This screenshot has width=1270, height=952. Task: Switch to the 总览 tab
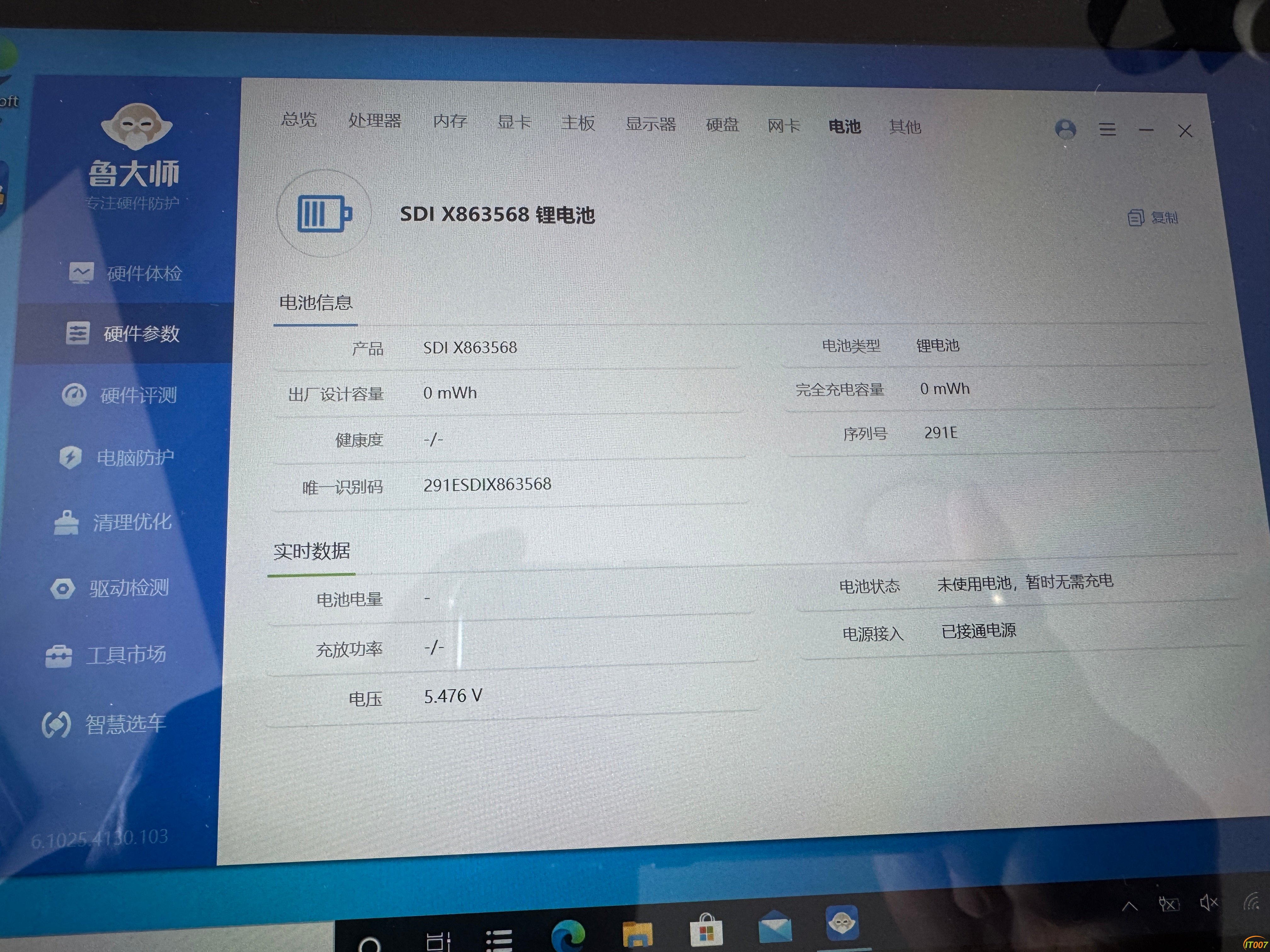(299, 119)
